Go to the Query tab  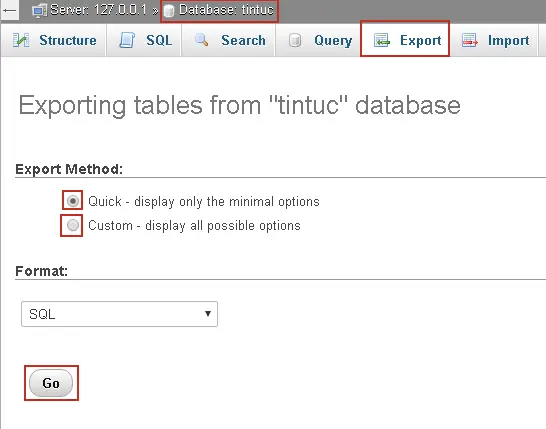[x=318, y=40]
